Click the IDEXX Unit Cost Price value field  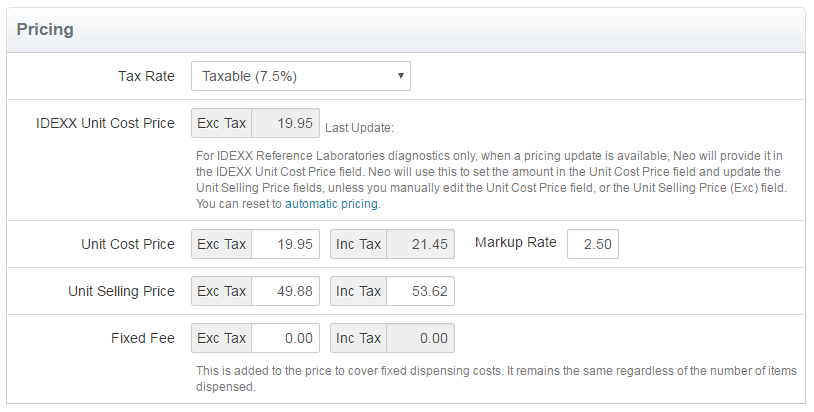[x=286, y=124]
